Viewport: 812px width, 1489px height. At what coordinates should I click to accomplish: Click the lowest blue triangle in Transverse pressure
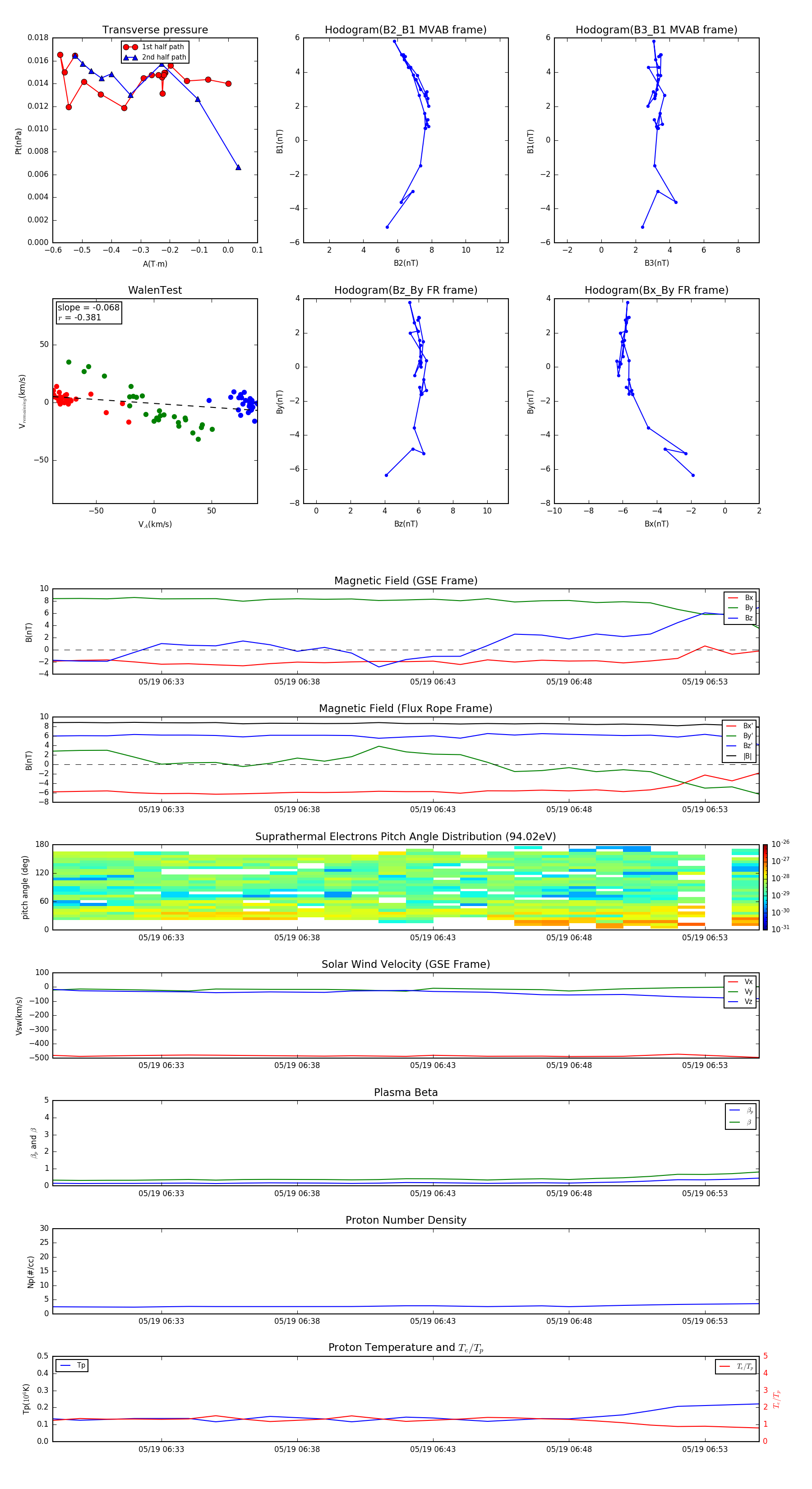point(238,167)
